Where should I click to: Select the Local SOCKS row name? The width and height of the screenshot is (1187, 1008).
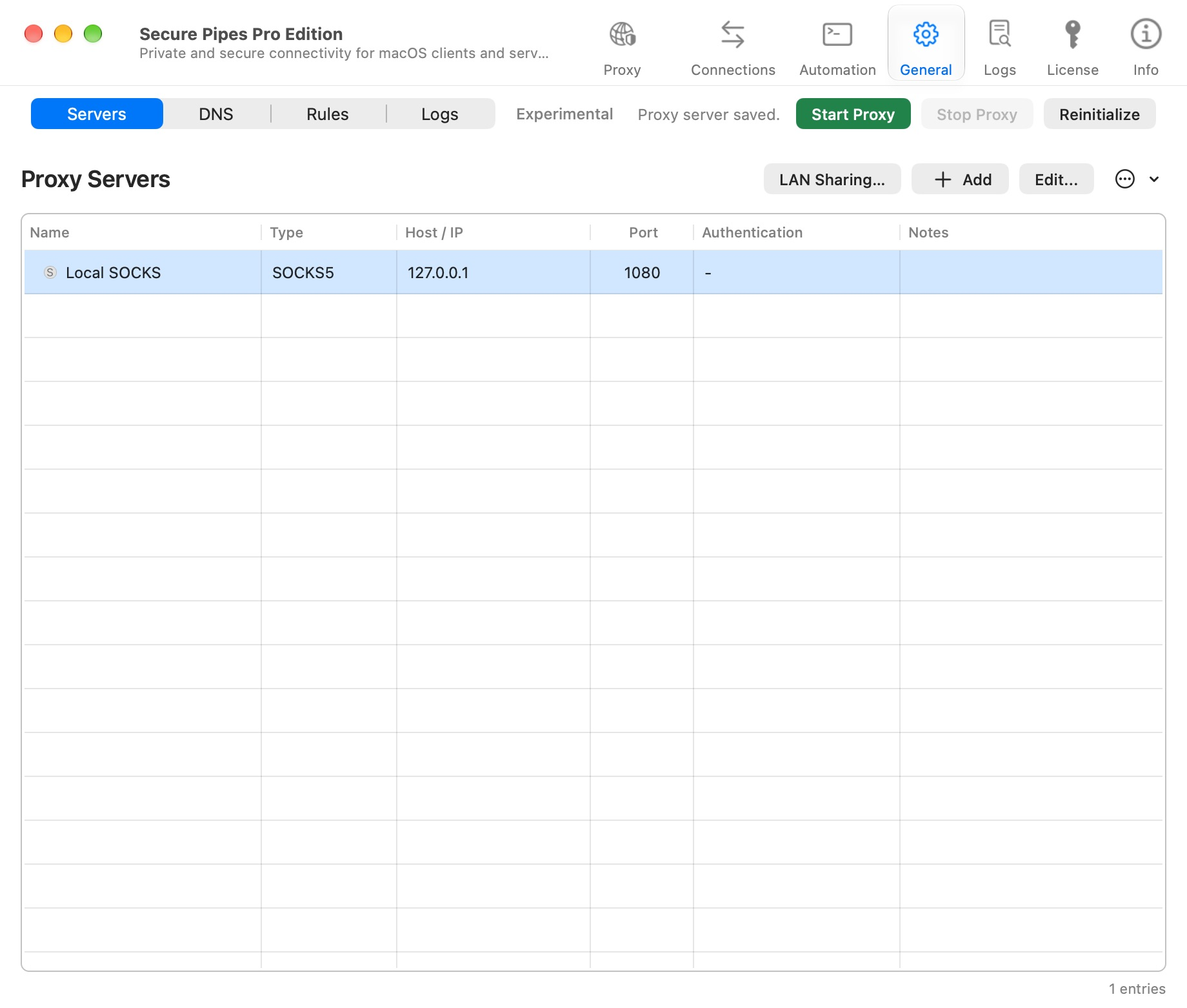[x=114, y=272]
